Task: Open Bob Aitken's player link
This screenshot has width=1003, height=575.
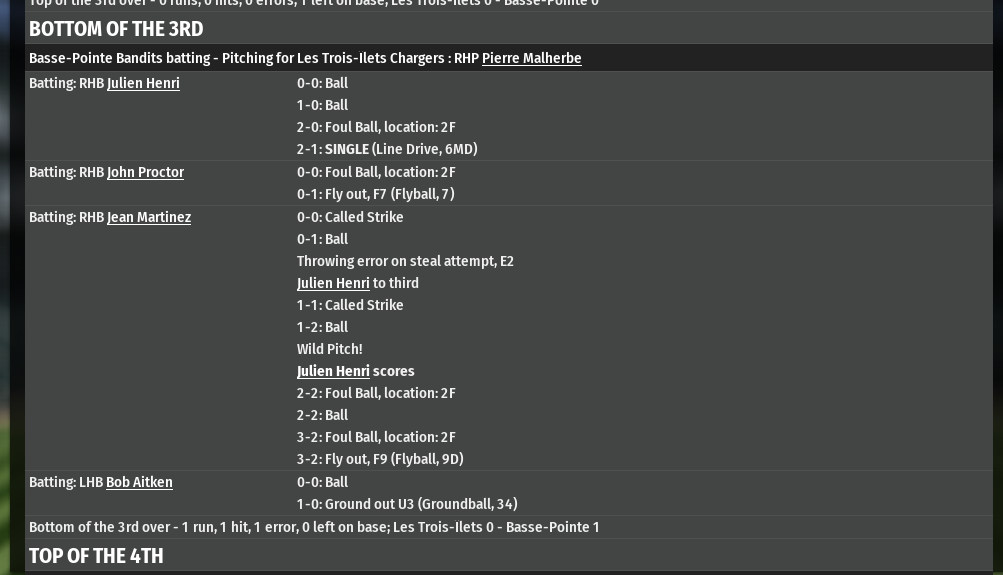Action: click(x=139, y=482)
